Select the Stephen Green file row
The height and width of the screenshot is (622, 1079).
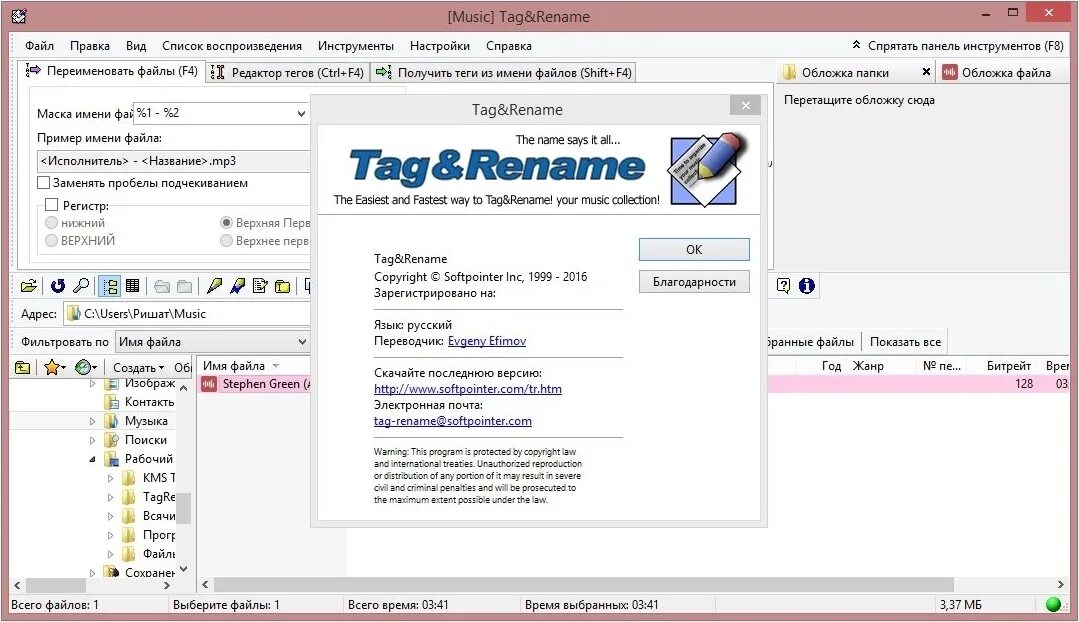(x=633, y=384)
